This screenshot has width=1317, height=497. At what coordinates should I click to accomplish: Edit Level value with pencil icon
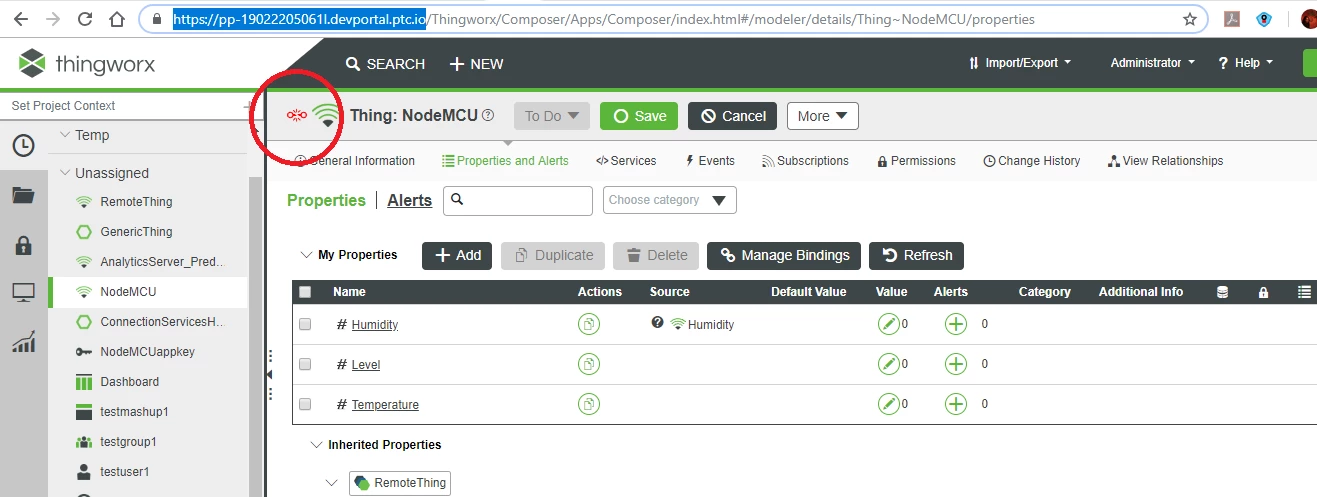(x=888, y=364)
